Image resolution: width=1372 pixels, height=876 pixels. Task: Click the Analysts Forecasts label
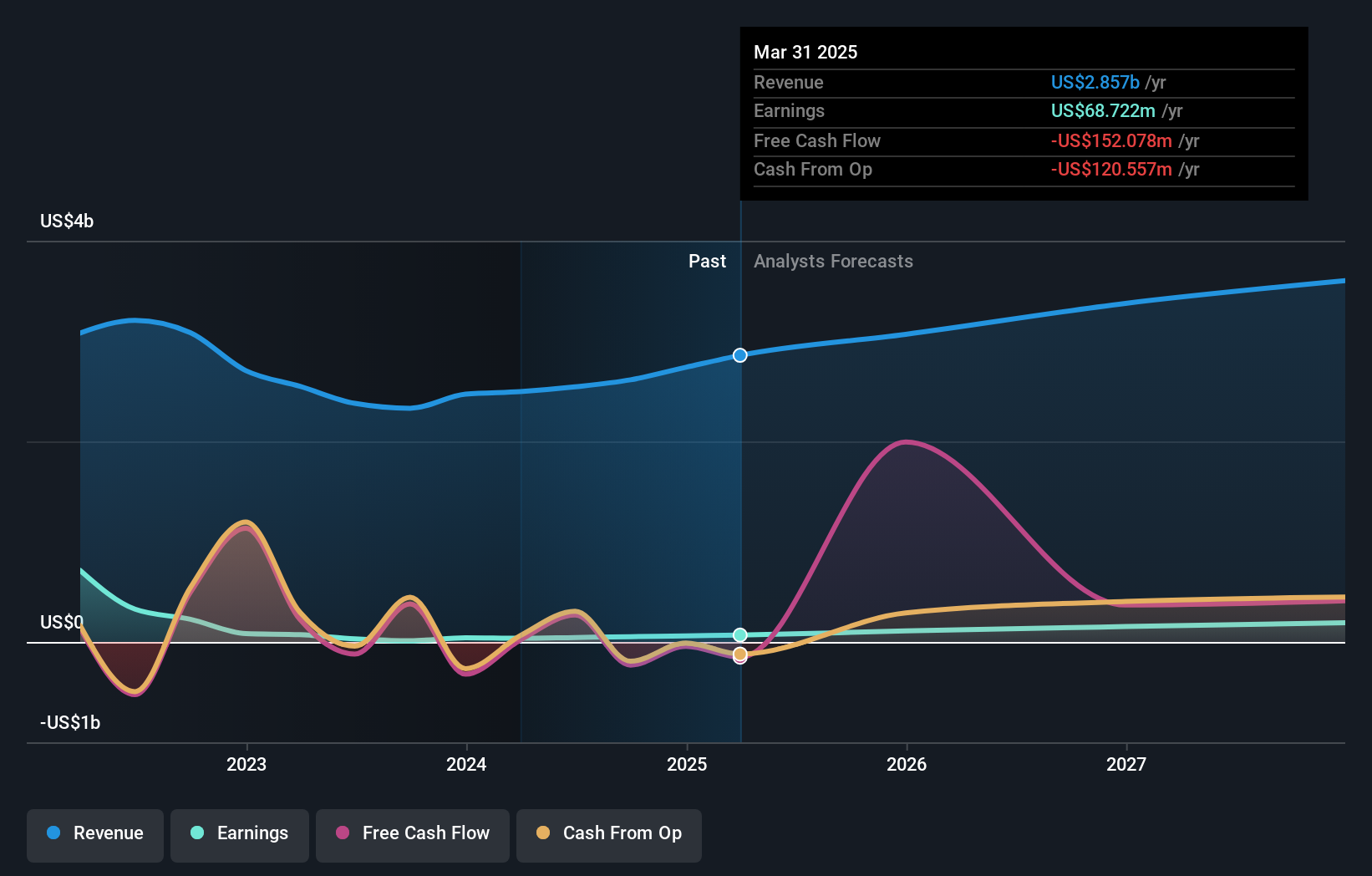coord(833,262)
